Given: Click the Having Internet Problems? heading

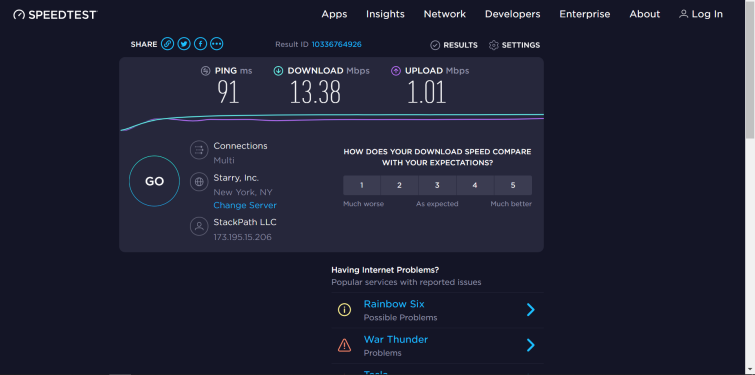Looking at the screenshot, I should coord(385,270).
